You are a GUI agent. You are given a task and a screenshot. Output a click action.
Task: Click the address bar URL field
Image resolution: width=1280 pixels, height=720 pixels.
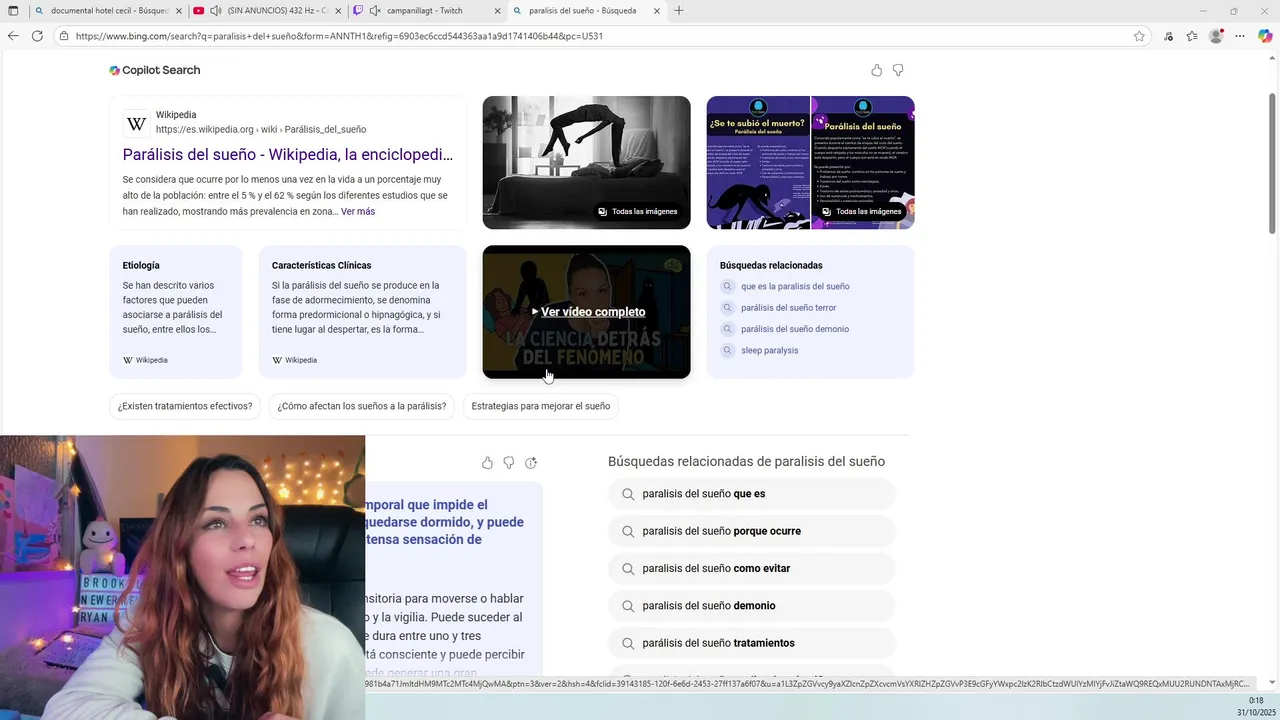pos(600,36)
